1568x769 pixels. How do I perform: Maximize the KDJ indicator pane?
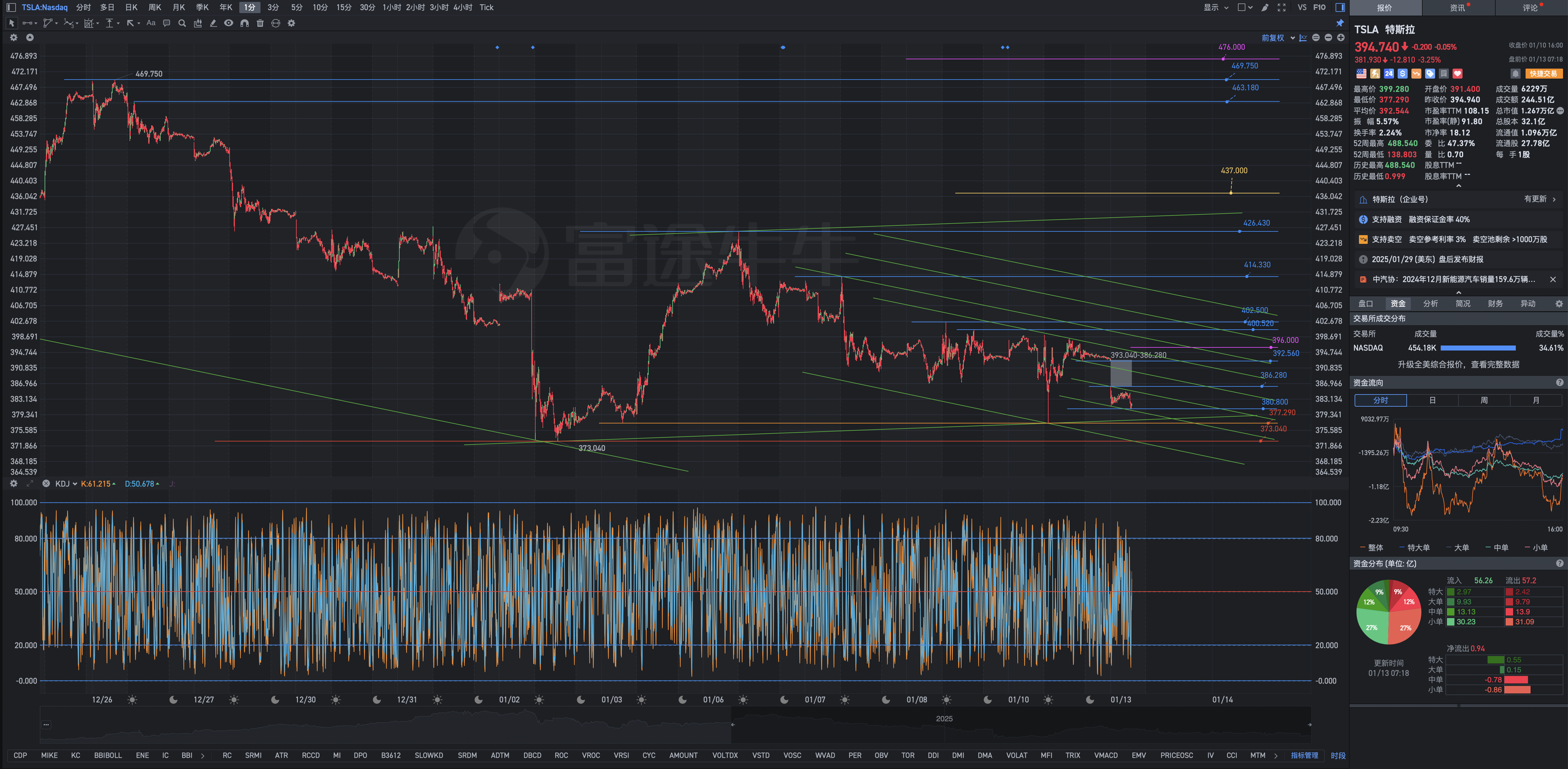30,484
